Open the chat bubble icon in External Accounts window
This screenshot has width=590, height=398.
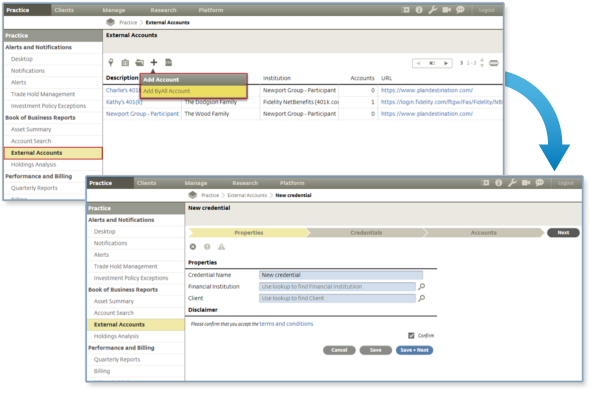point(460,10)
